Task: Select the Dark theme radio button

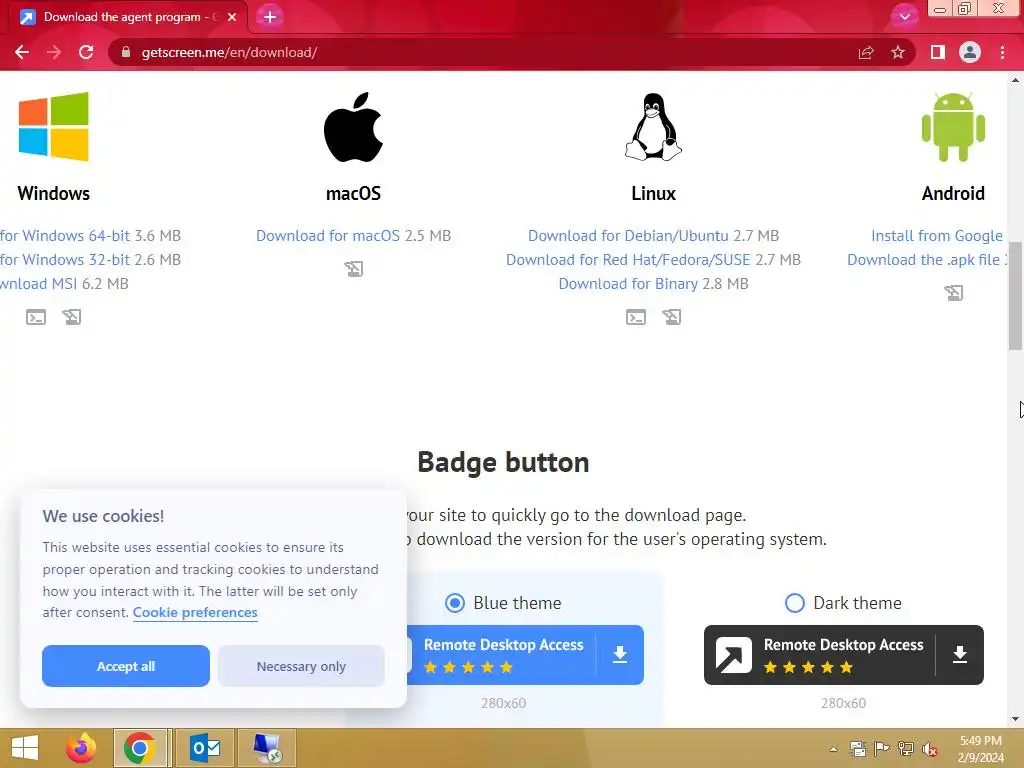Action: (795, 603)
